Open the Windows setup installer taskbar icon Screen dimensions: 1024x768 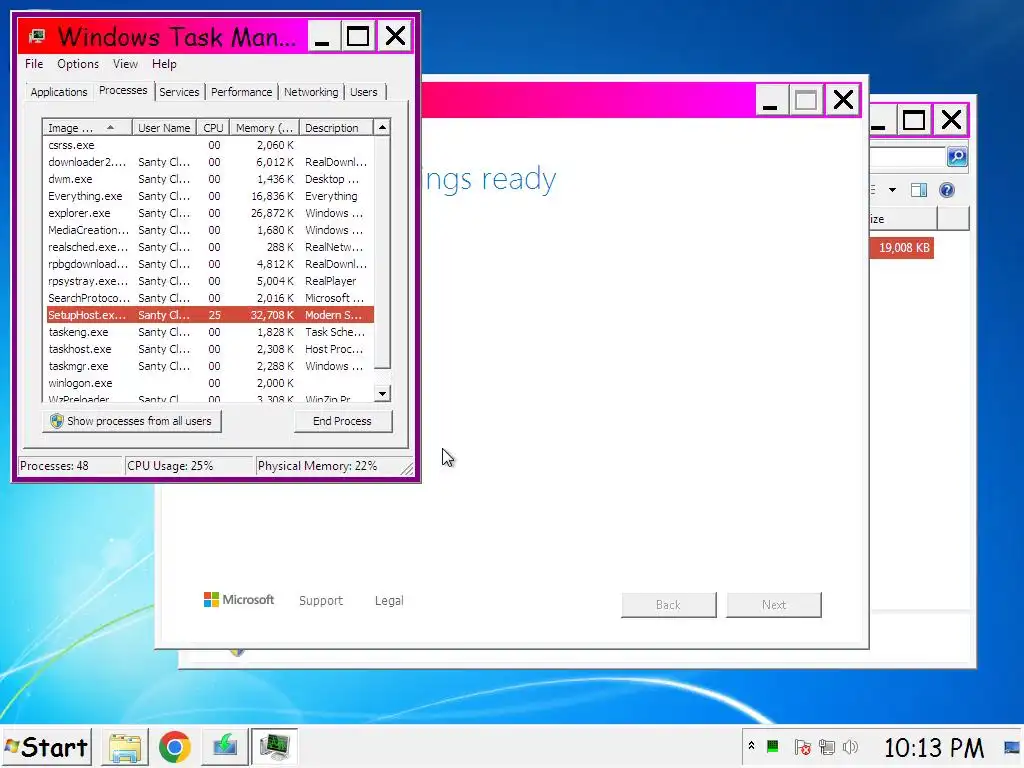[x=224, y=747]
